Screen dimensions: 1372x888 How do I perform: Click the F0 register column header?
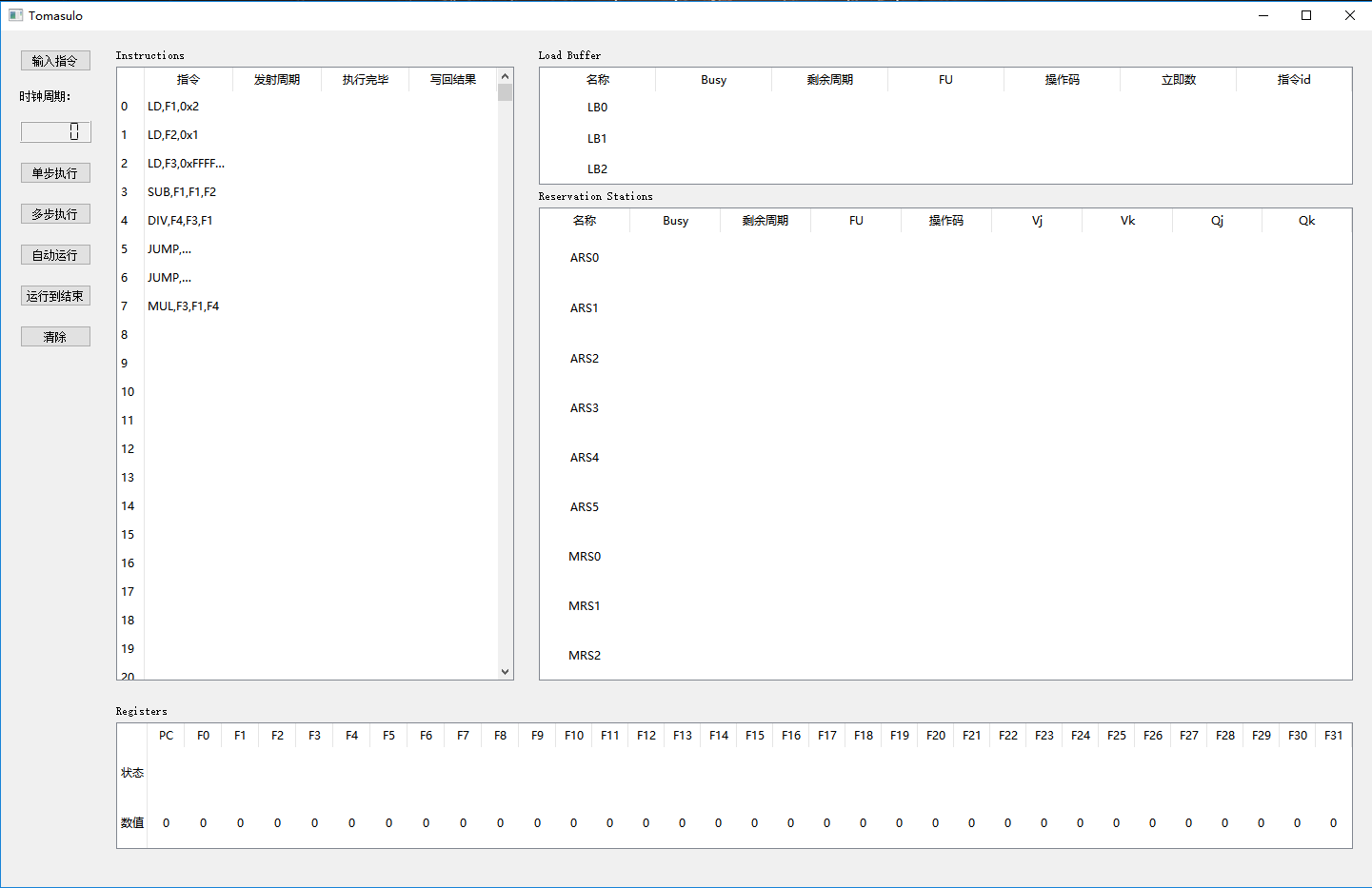[203, 736]
